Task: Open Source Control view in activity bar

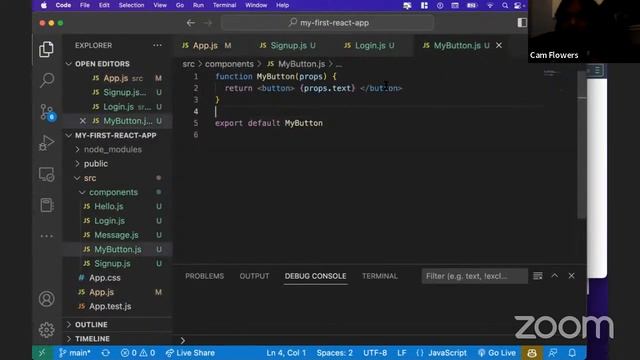Action: pos(47,112)
